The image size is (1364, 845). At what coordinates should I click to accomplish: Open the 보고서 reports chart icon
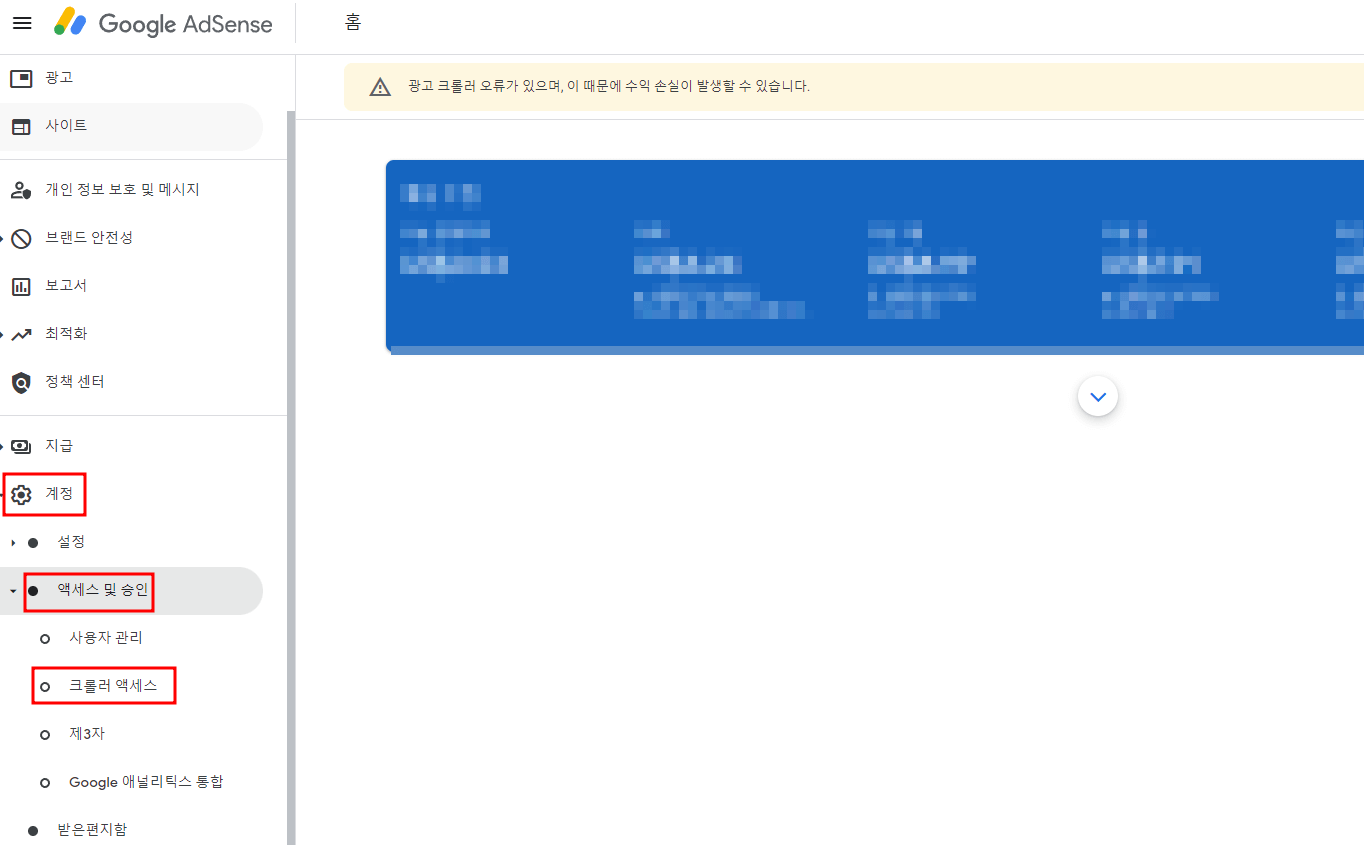click(x=21, y=285)
